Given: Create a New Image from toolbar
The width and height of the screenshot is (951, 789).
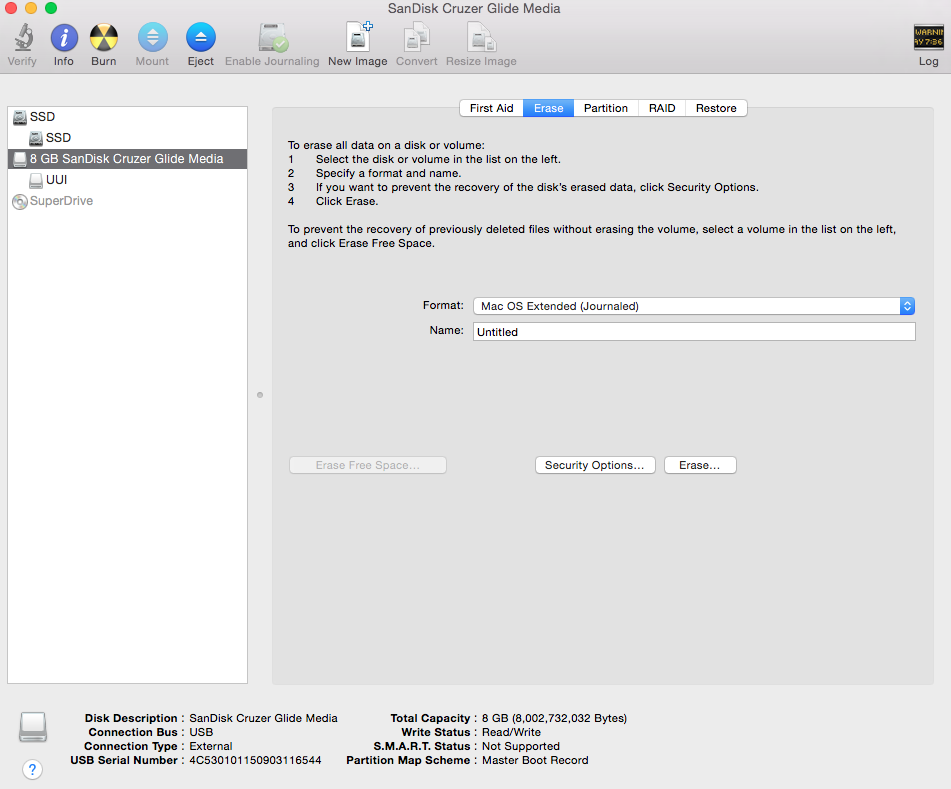Looking at the screenshot, I should 358,38.
